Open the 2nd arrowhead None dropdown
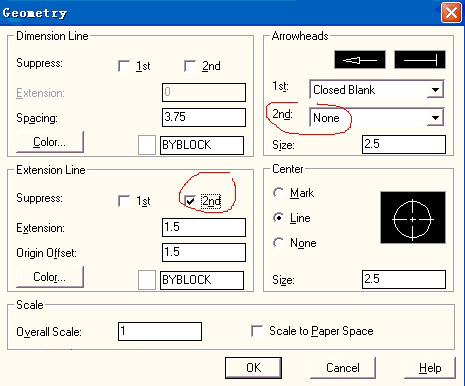 377,117
